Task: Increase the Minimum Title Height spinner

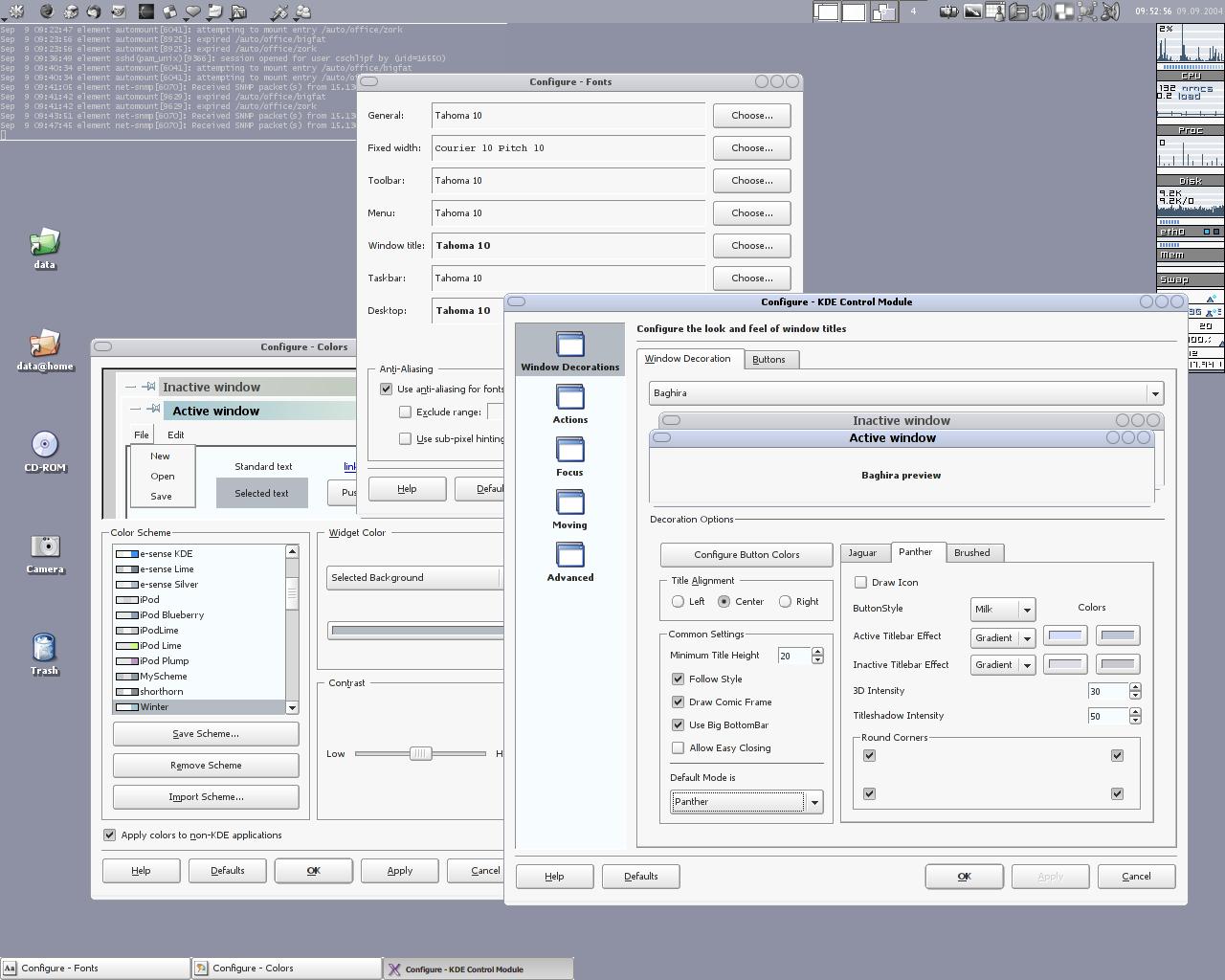Action: [x=817, y=651]
